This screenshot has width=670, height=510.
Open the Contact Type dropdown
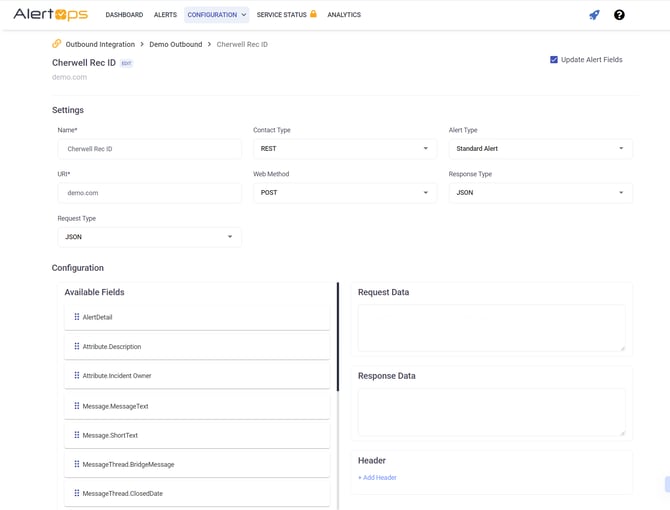(x=345, y=149)
